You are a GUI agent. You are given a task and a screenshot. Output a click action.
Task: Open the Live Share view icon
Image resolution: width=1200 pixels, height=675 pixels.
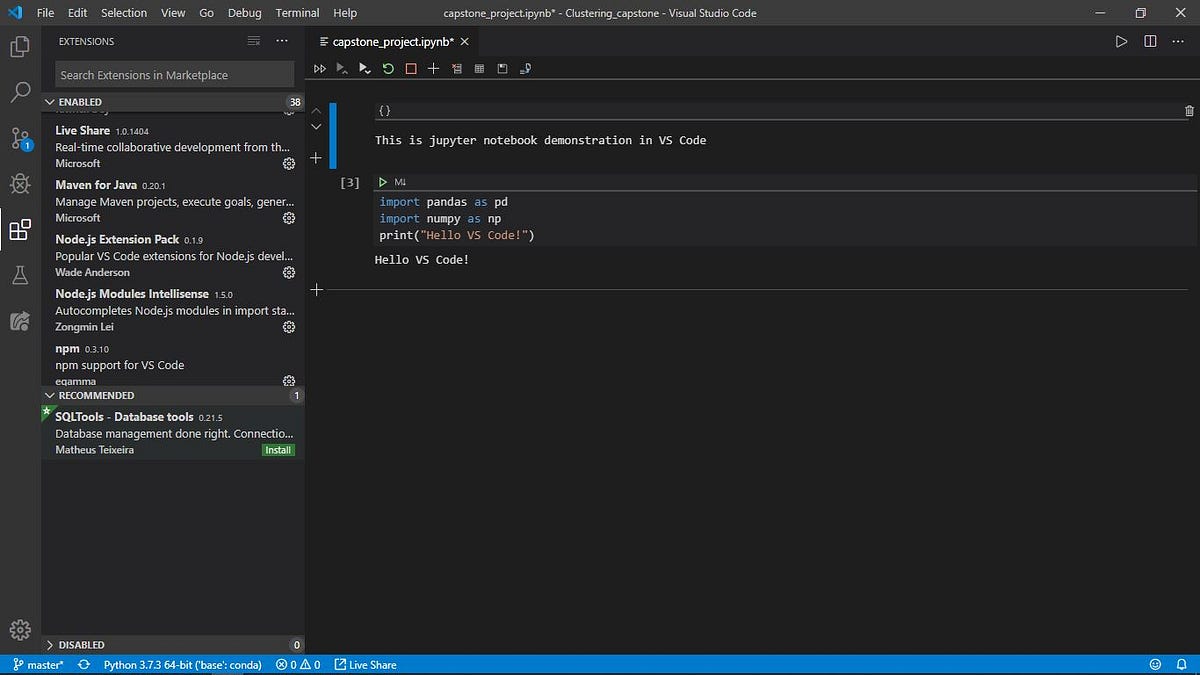coord(20,321)
